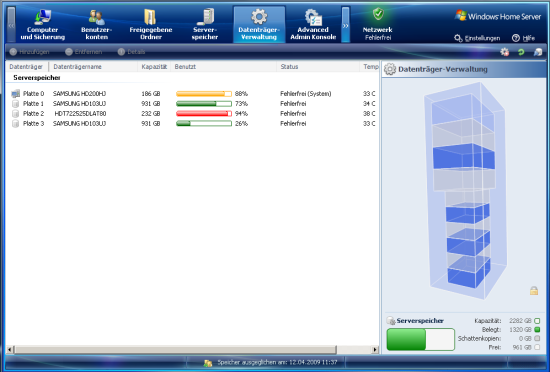The image size is (550, 372).
Task: Click the orange 88% usage bar
Action: tap(204, 94)
